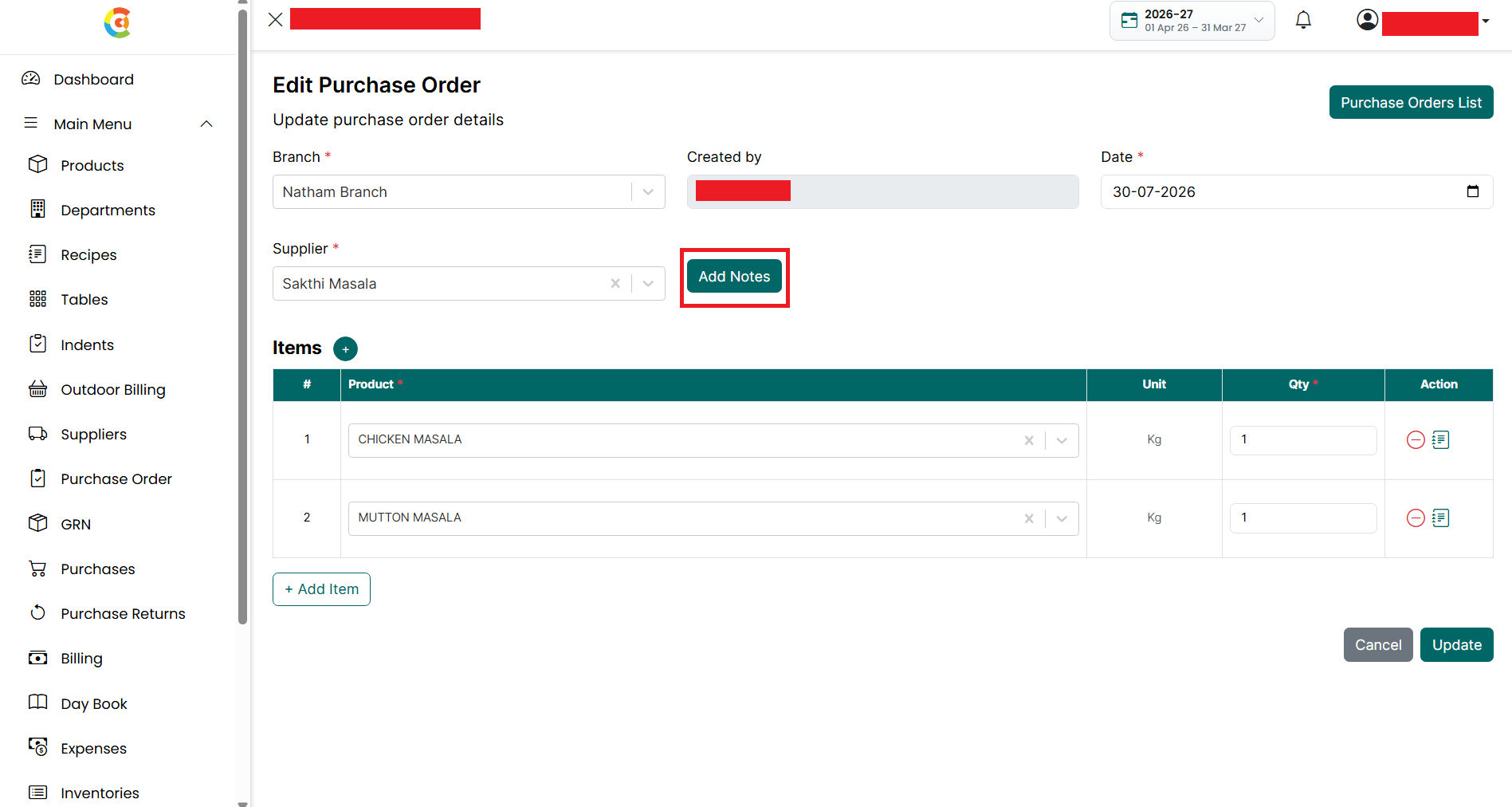Click the Expenses icon
The image size is (1512, 807).
point(37,747)
